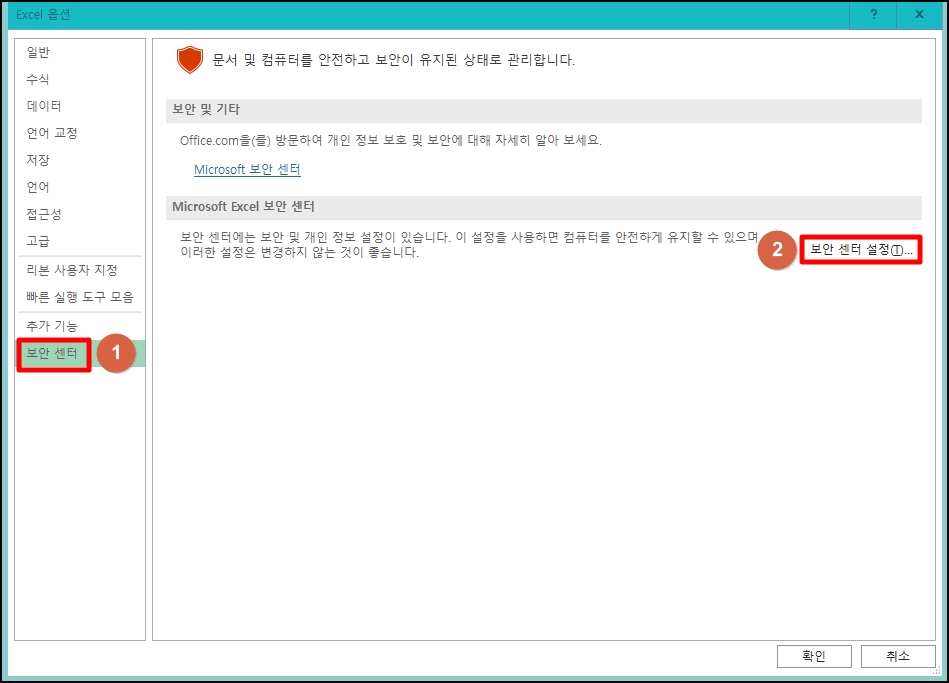The width and height of the screenshot is (949, 683).
Task: Open dialog help via question mark icon
Action: pyautogui.click(x=875, y=15)
